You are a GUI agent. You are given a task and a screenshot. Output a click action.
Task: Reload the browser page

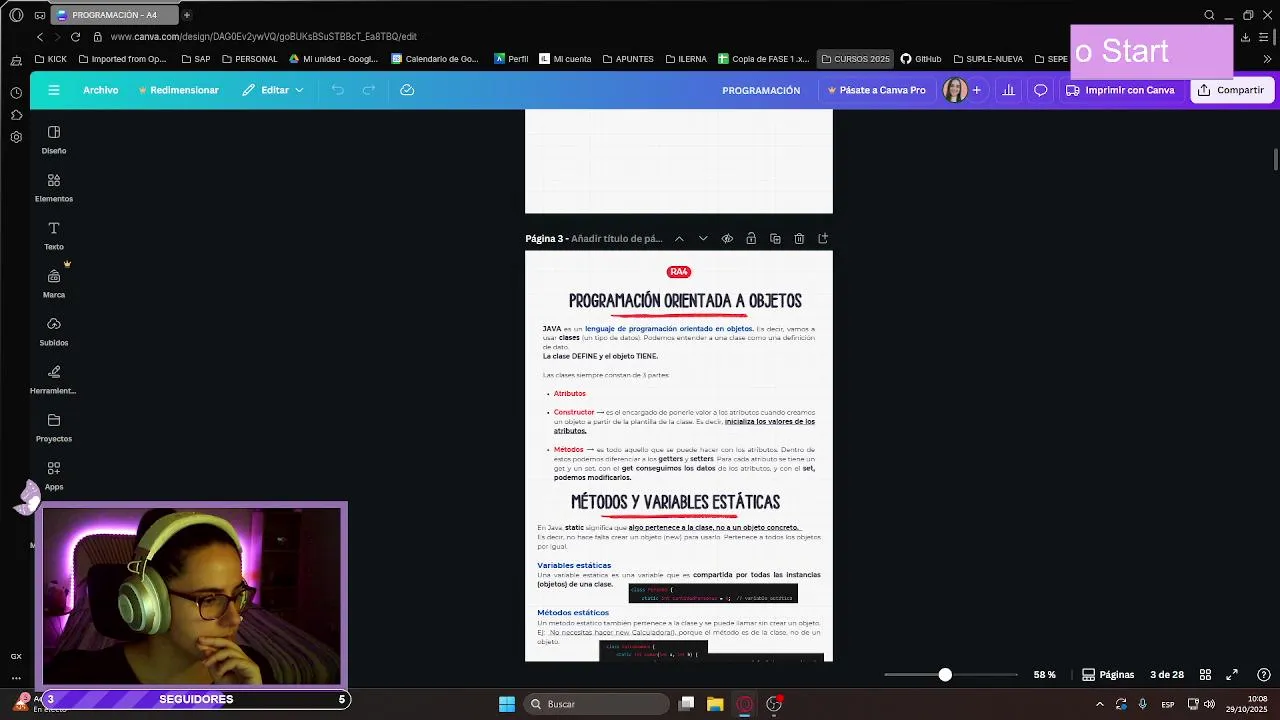(75, 37)
